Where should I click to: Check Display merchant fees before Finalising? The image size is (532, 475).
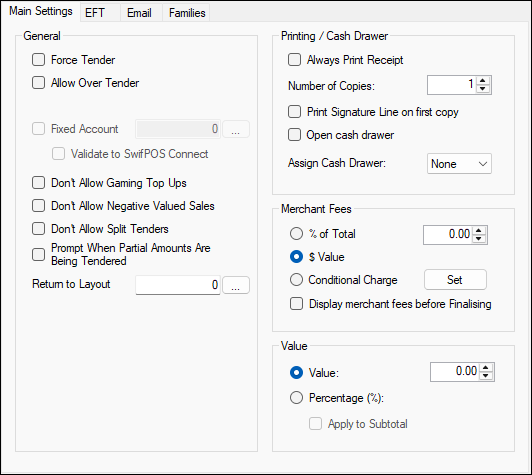(296, 304)
